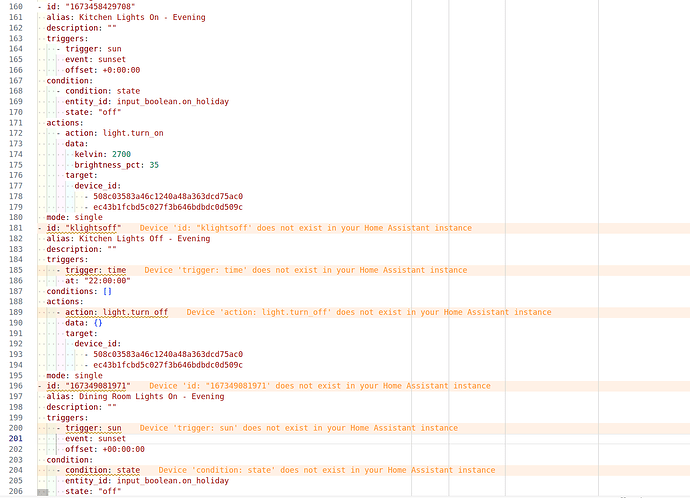This screenshot has height=498, width=690.
Task: Click the warning message for light.turn_off
Action: pyautogui.click(x=369, y=312)
